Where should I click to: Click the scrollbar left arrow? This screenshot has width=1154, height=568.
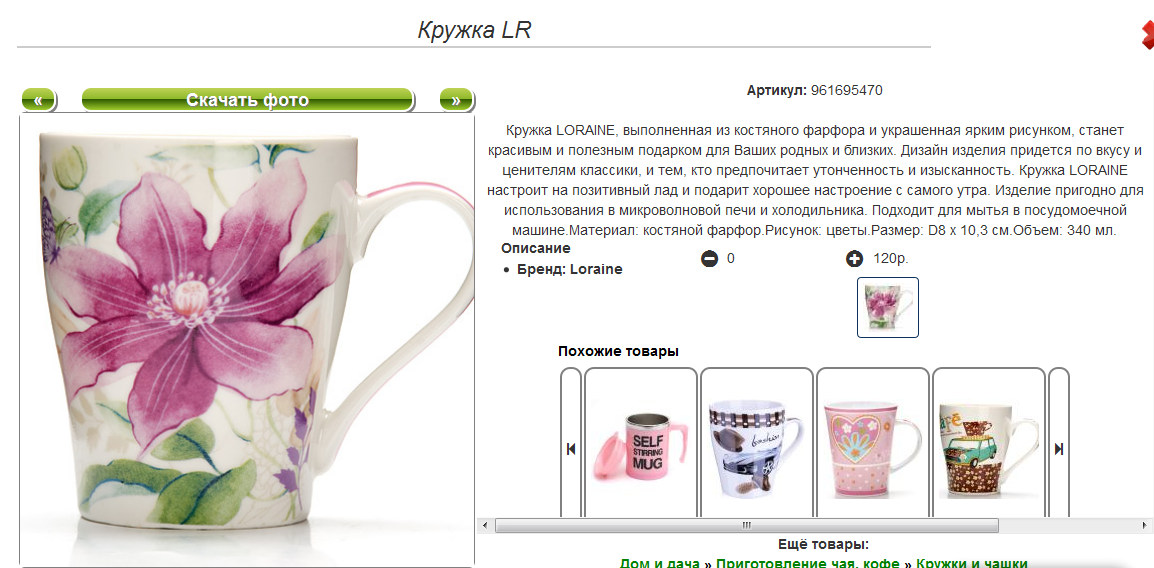(484, 525)
